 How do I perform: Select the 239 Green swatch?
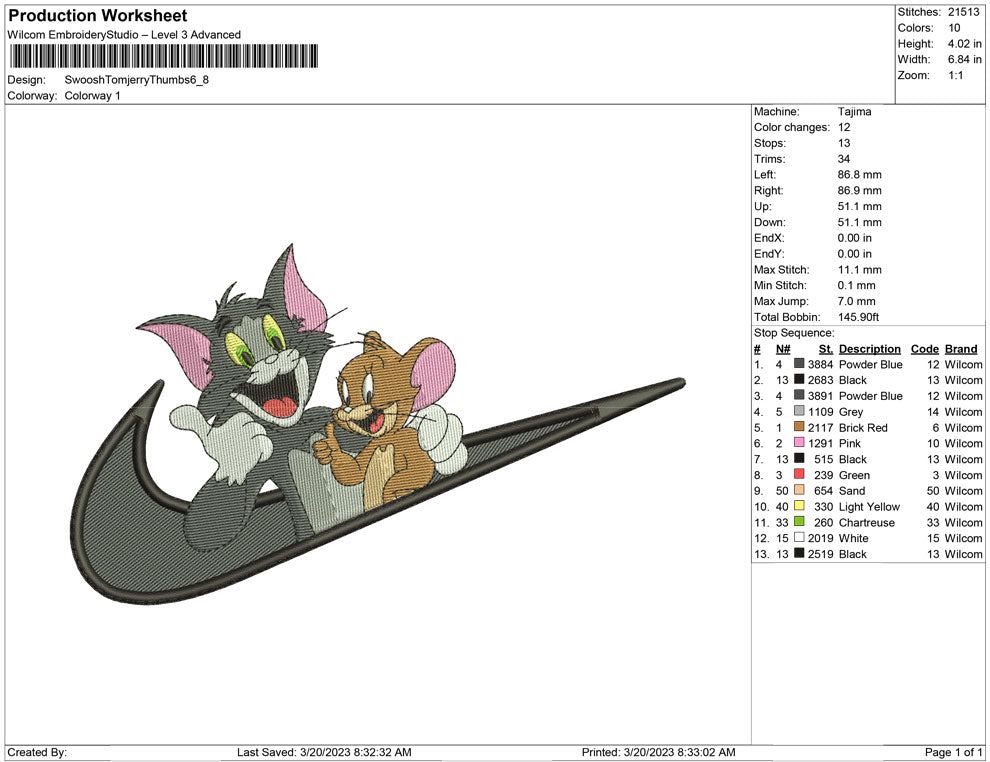pos(799,474)
